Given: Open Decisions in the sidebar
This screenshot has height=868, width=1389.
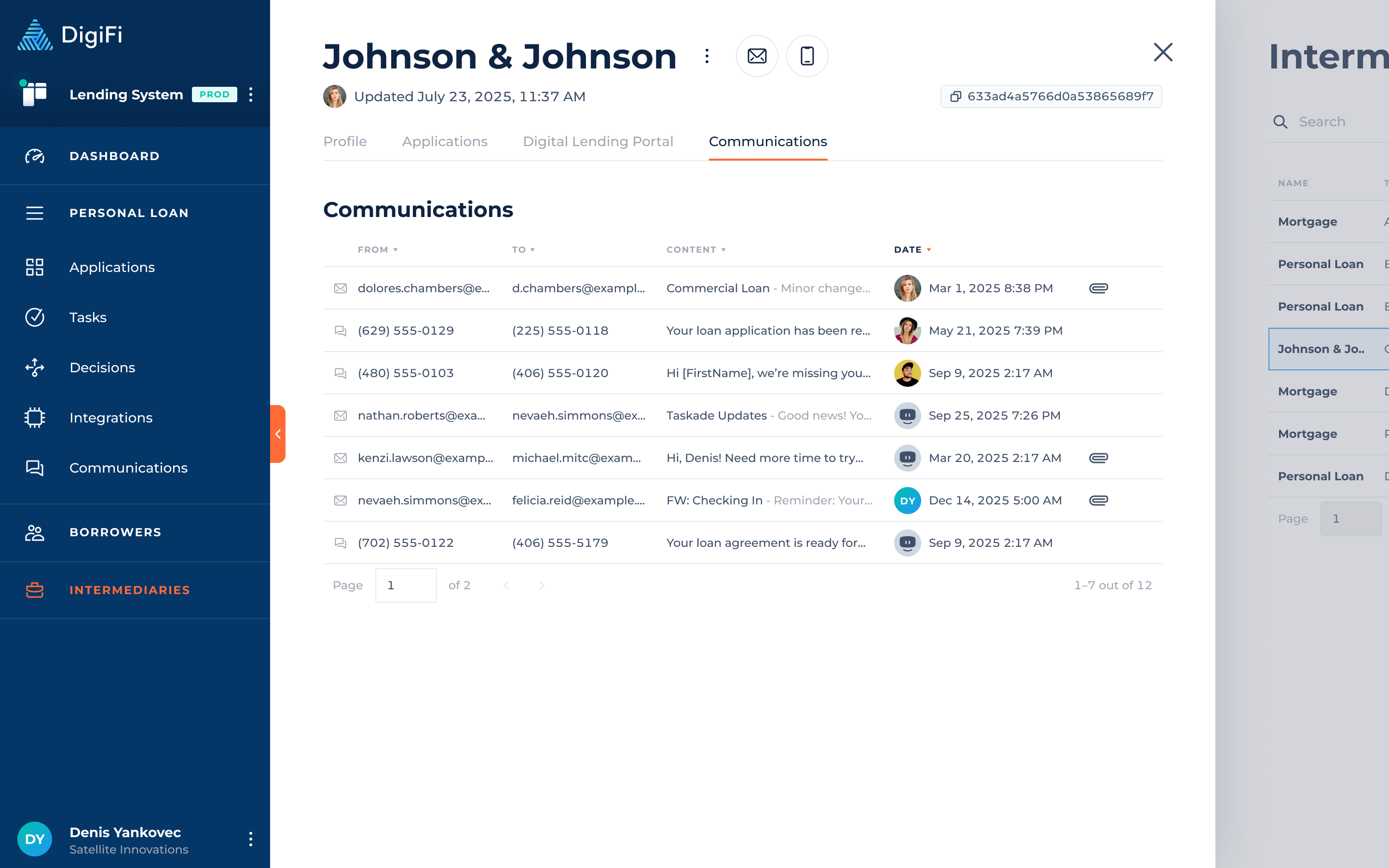Looking at the screenshot, I should [x=102, y=367].
